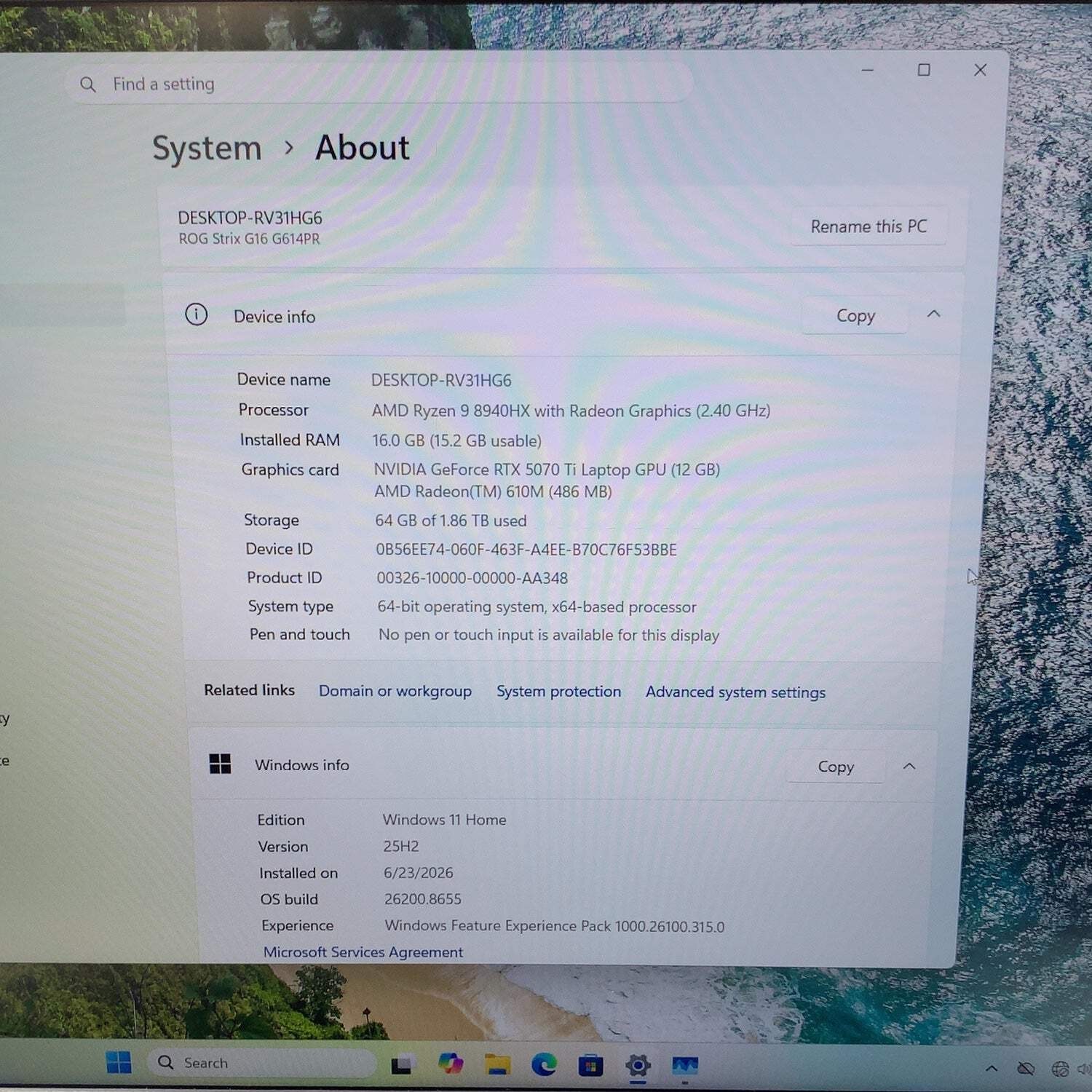Image resolution: width=1092 pixels, height=1092 pixels.
Task: Select the device name value DESKTOP-RV31HG6
Action: [x=441, y=381]
